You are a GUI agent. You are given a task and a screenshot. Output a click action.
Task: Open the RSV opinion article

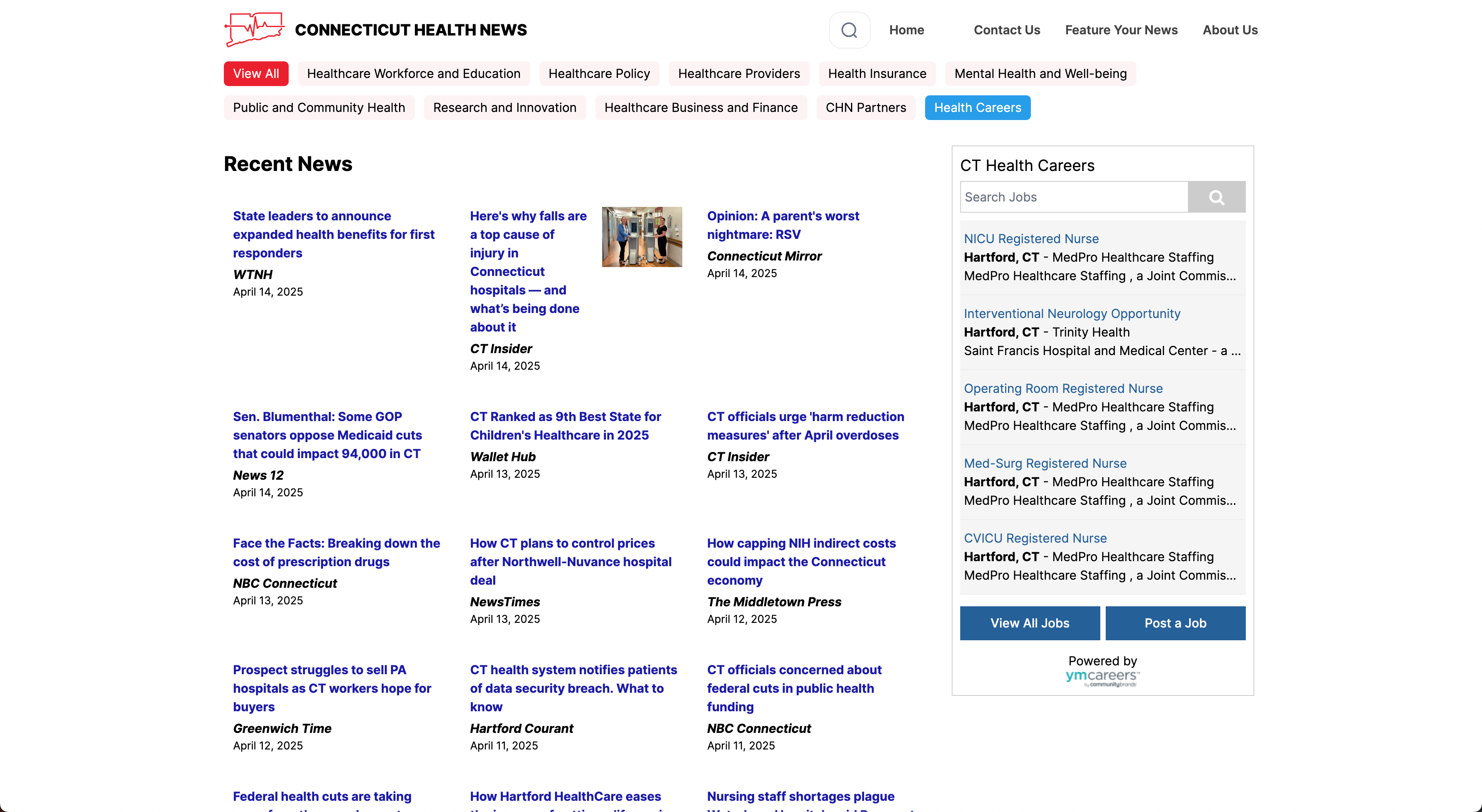(x=782, y=226)
